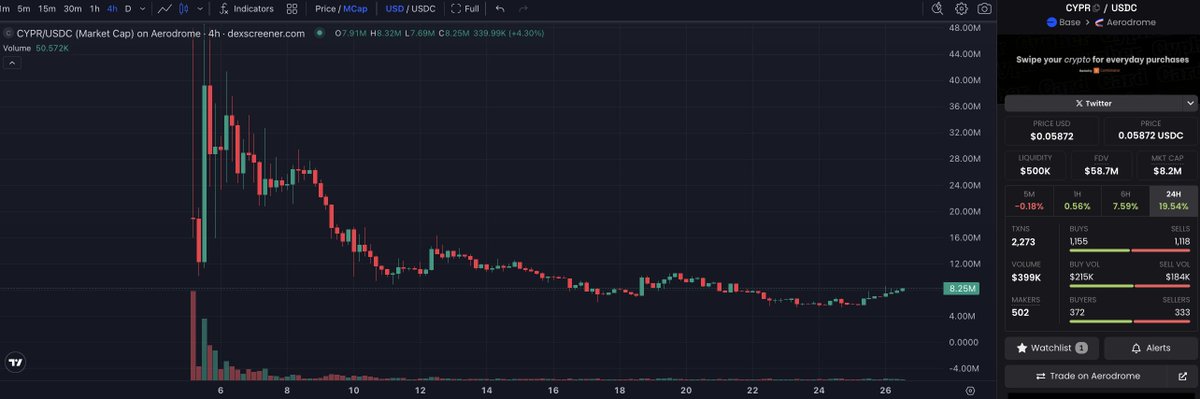Image resolution: width=1200 pixels, height=399 pixels.
Task: Enter Full screen chart mode
Action: click(x=465, y=8)
